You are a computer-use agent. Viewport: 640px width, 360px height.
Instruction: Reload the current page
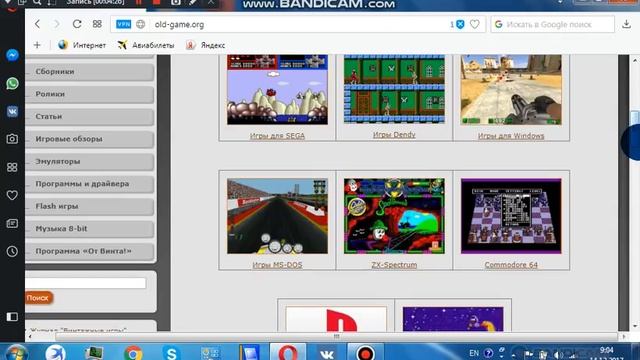coord(77,24)
